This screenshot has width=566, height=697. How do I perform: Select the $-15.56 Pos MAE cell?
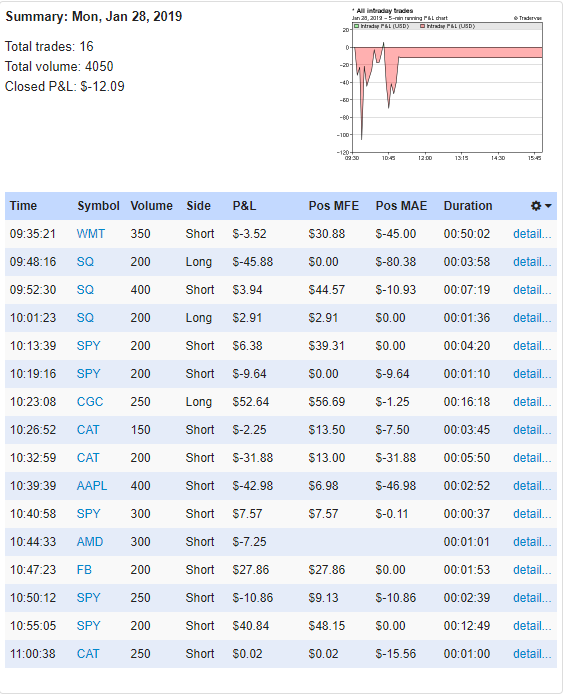[x=396, y=654]
